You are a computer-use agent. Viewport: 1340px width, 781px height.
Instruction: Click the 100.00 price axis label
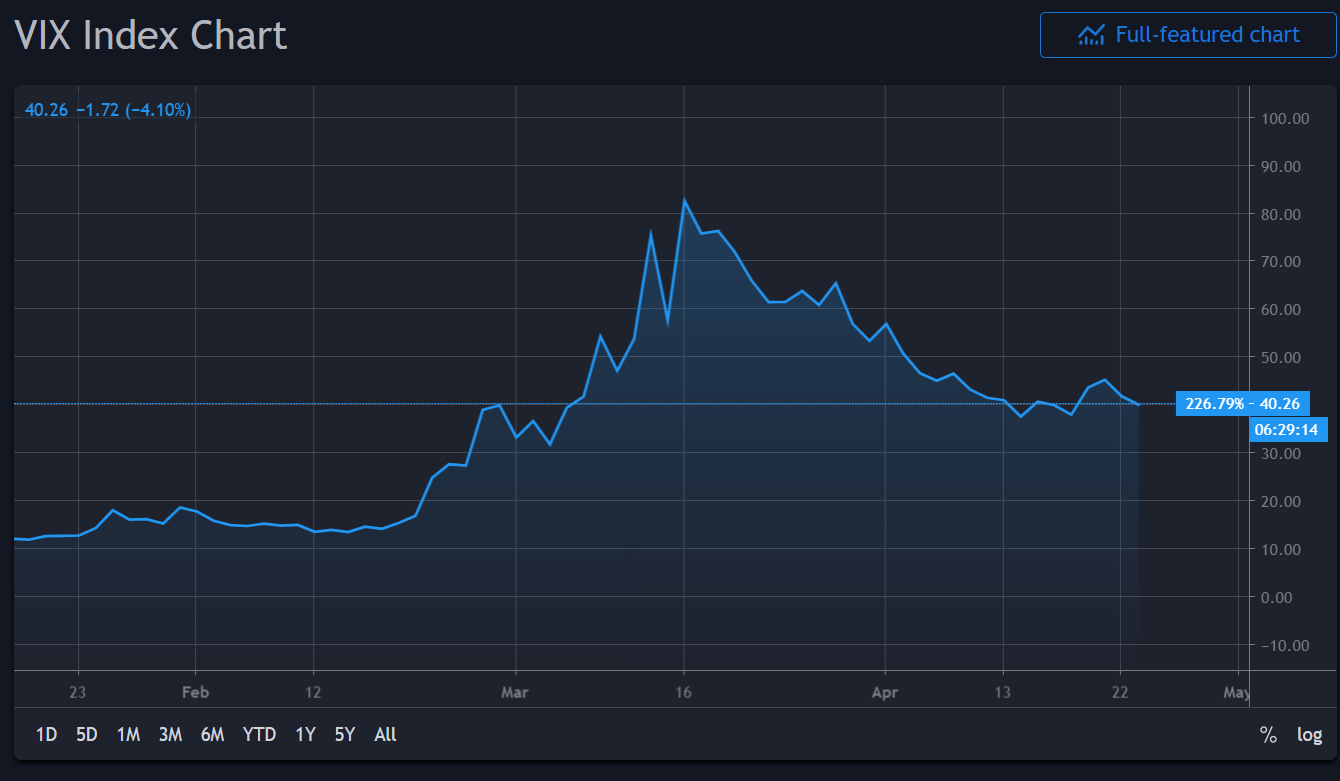click(x=1283, y=118)
